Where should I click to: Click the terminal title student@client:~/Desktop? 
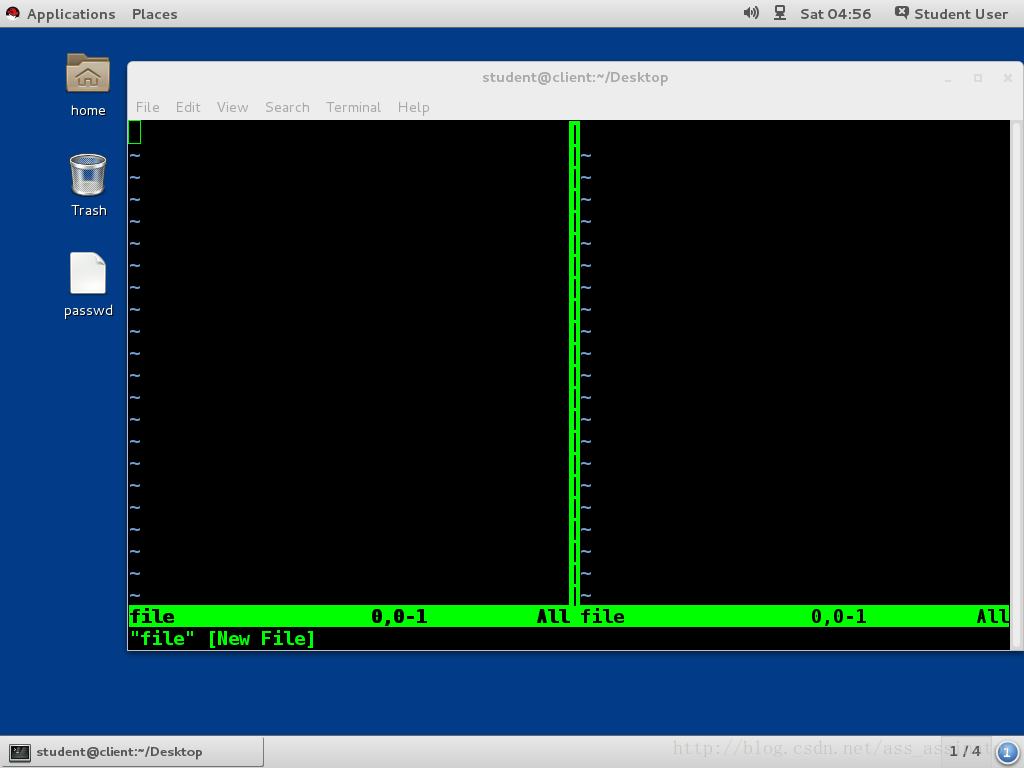[575, 77]
